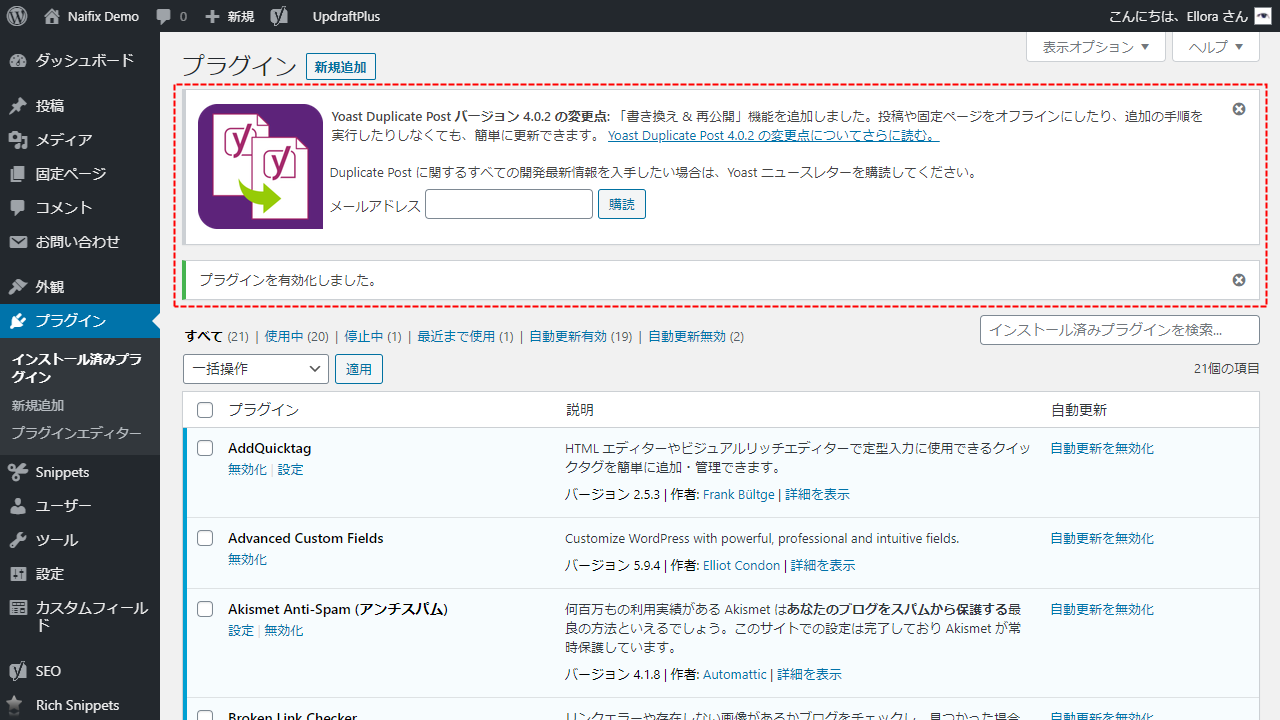Open the Yoast icon in admin bar
Screen dimensions: 1280x720
point(280,16)
